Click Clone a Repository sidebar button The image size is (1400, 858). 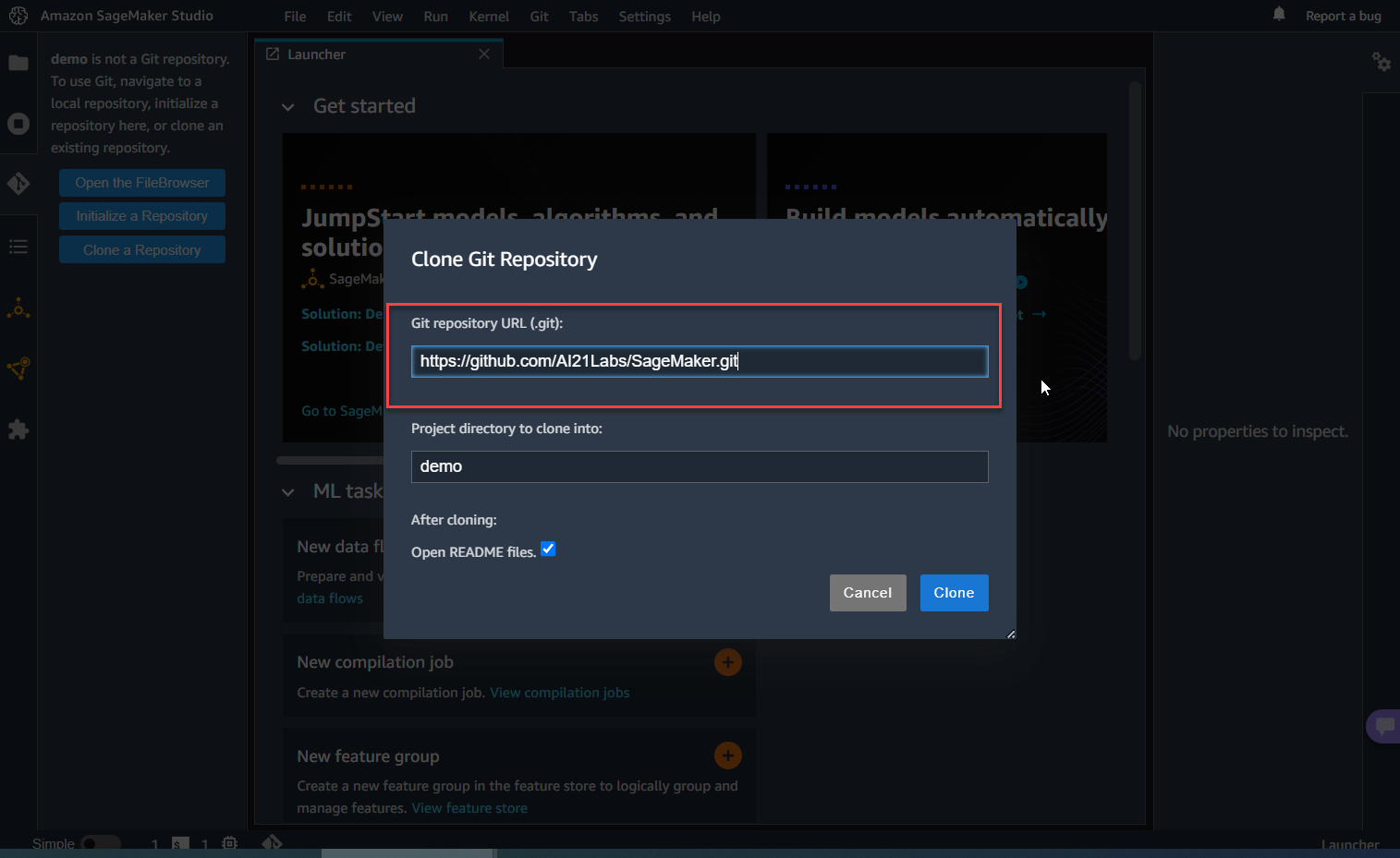(x=142, y=250)
